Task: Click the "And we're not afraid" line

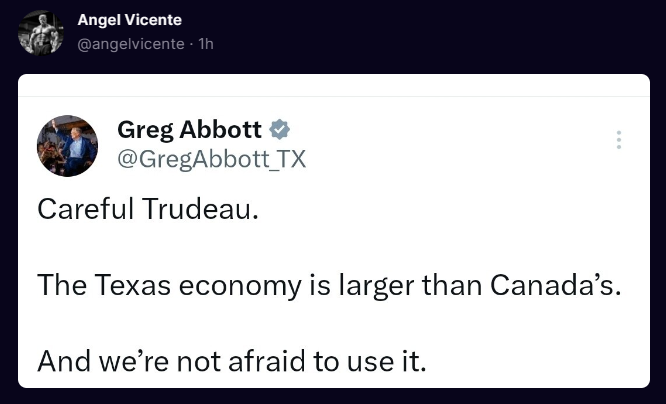Action: point(232,360)
